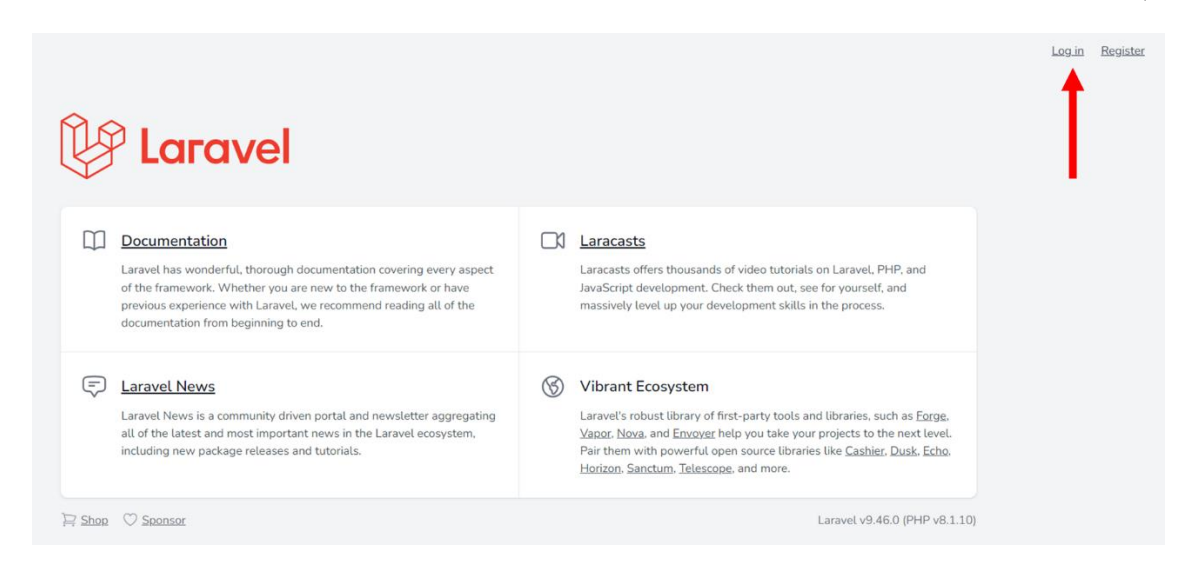Visit the Envoyer link
This screenshot has height=561, width=1197.
tap(693, 434)
